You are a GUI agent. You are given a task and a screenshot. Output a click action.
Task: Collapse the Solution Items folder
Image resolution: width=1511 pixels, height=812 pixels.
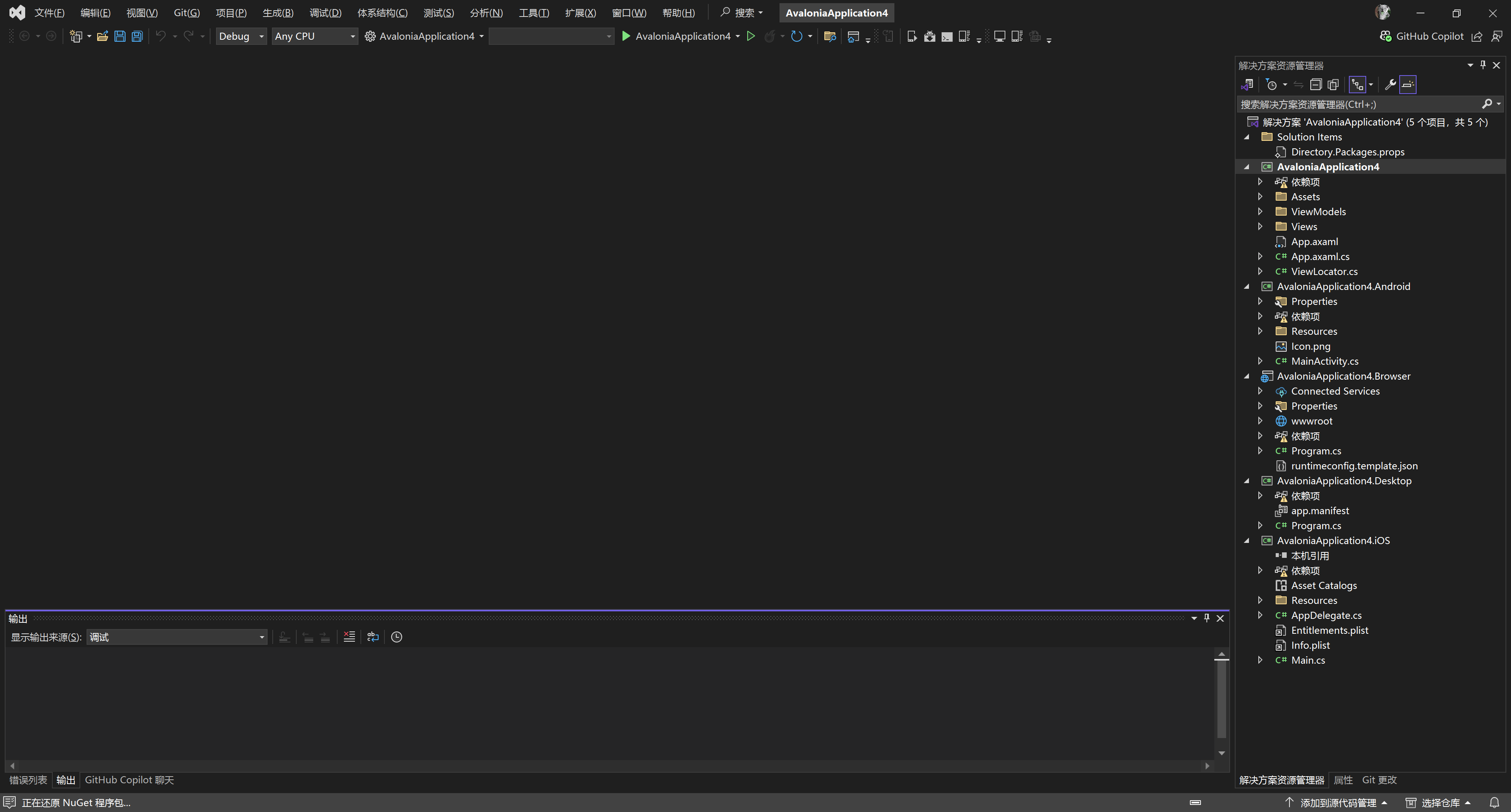tap(1247, 137)
